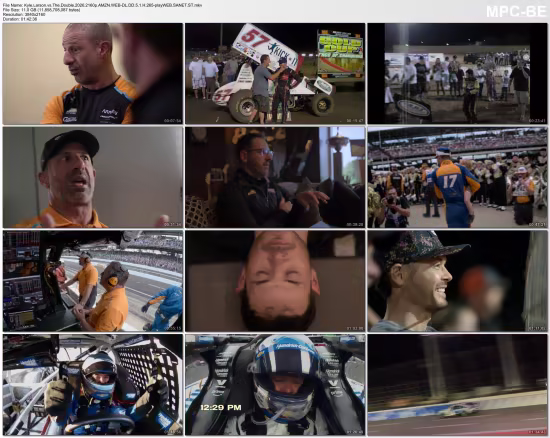Open thumbnail with 12:29 PM timestamp overlay
Viewport: 550px width, 438px height.
(275, 385)
